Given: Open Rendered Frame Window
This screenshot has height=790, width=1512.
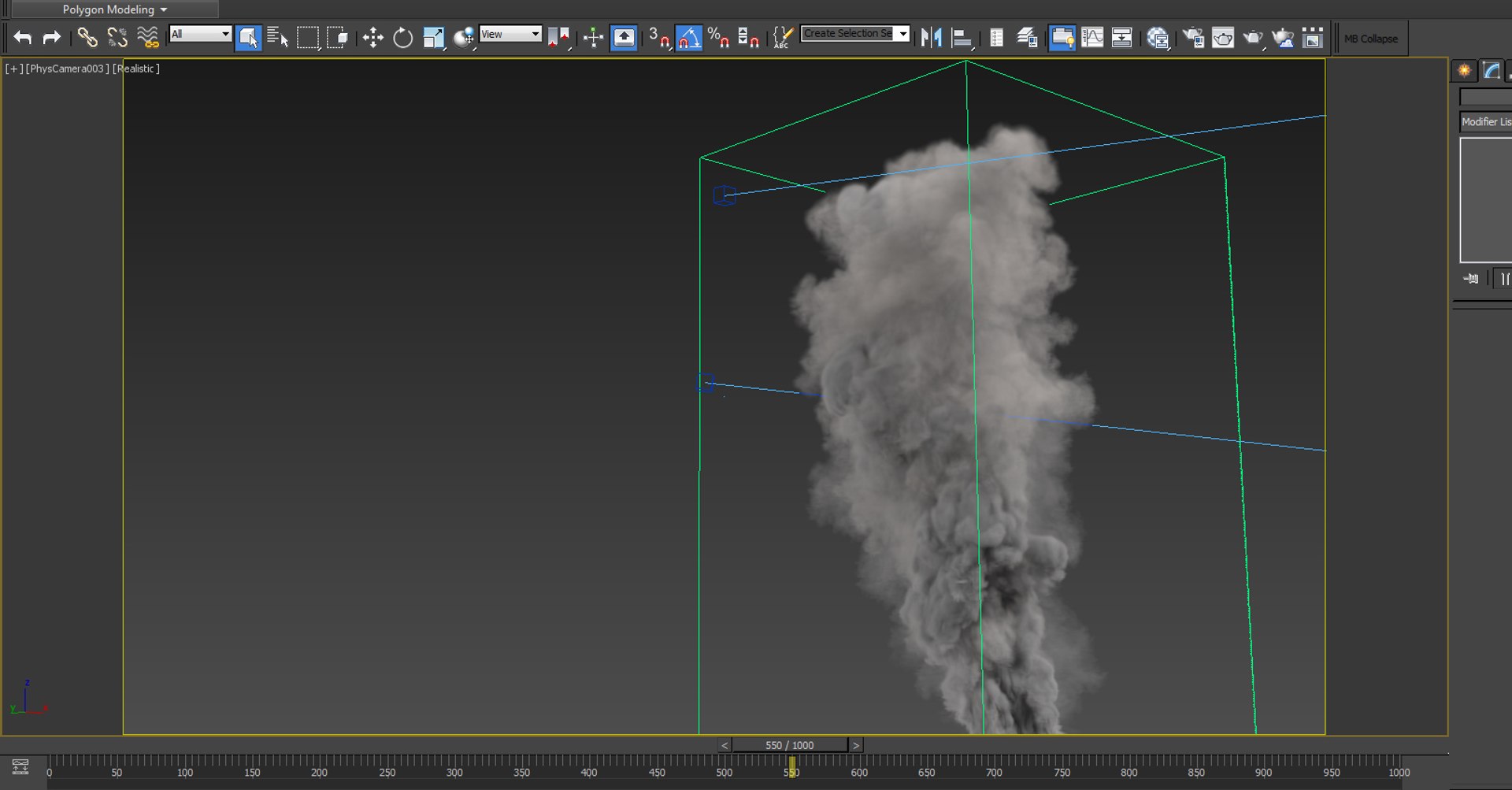Looking at the screenshot, I should (1223, 38).
